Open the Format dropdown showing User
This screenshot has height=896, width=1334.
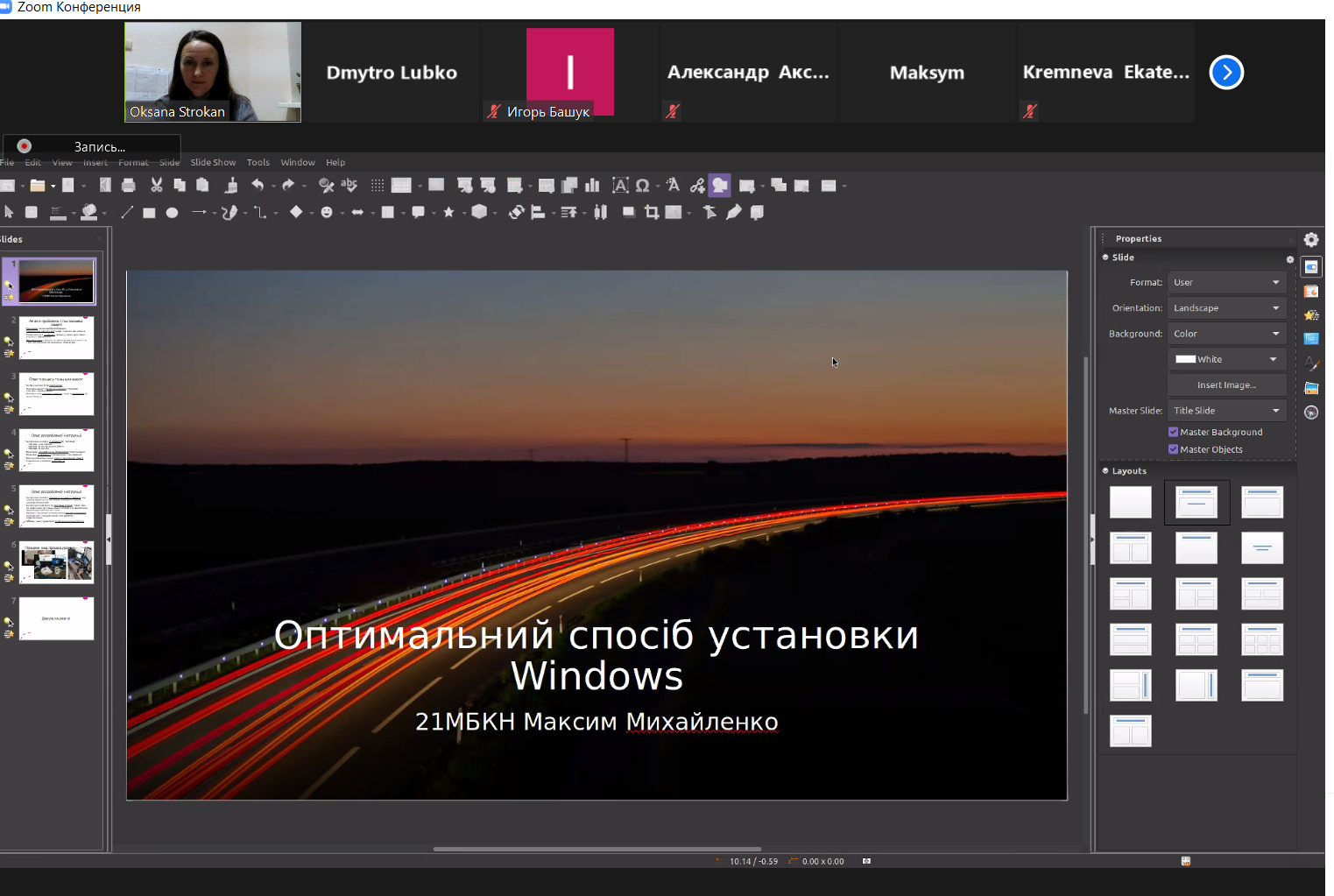tap(1225, 283)
